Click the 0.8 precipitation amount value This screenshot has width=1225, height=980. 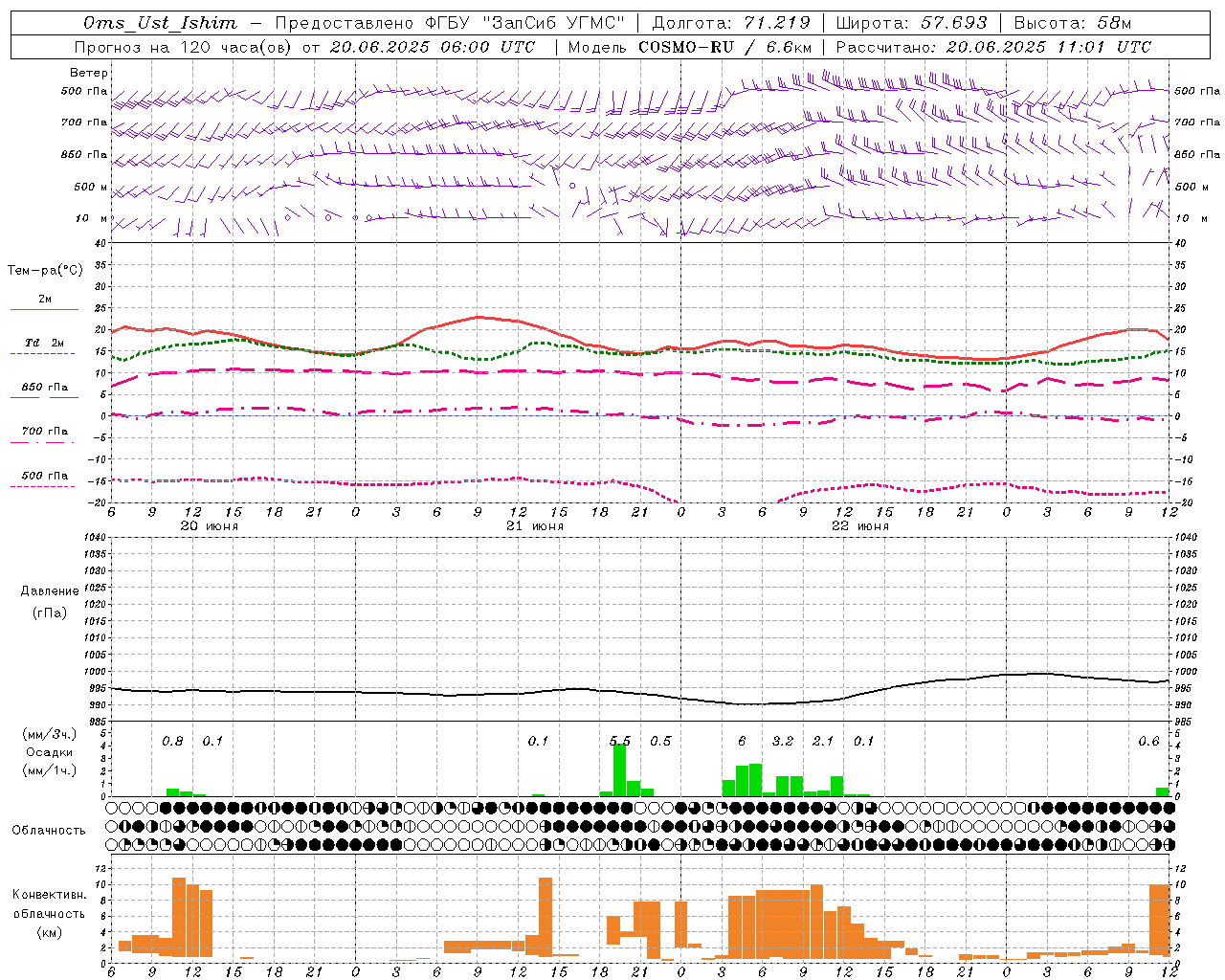point(172,741)
